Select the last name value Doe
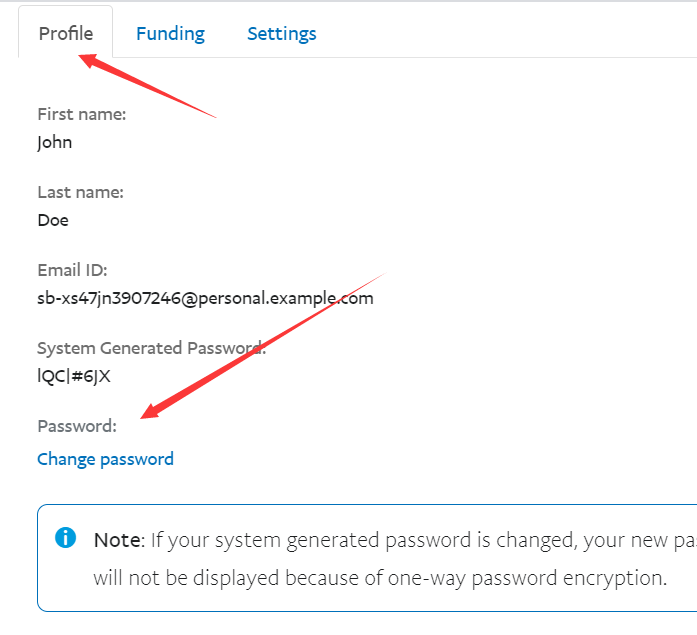The height and width of the screenshot is (635, 697). click(x=53, y=220)
